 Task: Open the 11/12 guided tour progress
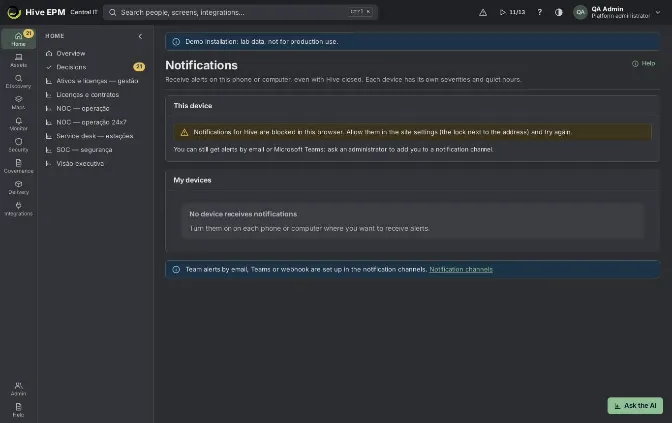[x=512, y=12]
